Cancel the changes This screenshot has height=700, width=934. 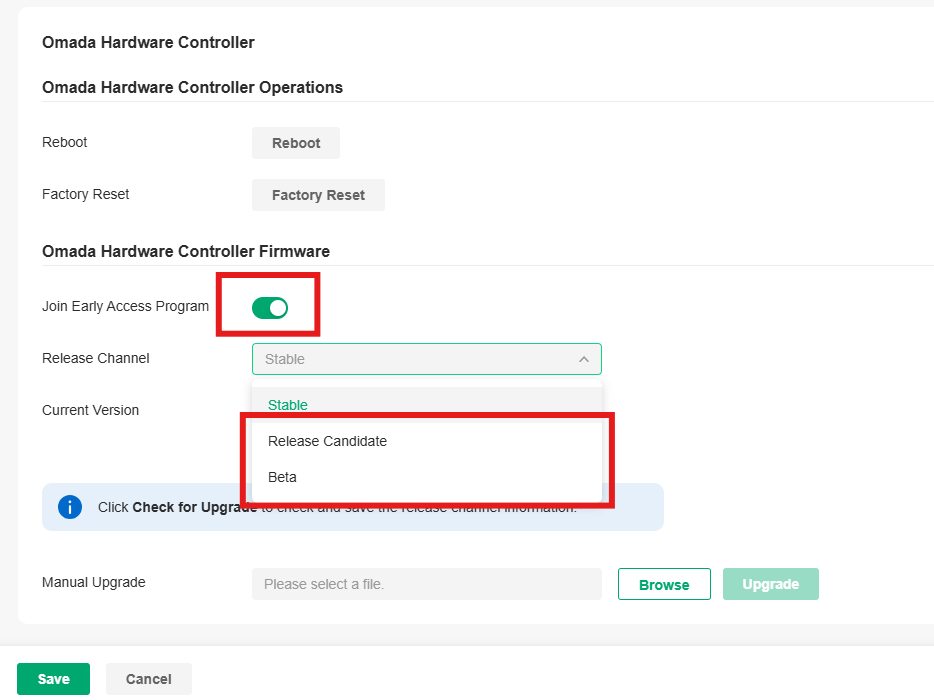149,679
